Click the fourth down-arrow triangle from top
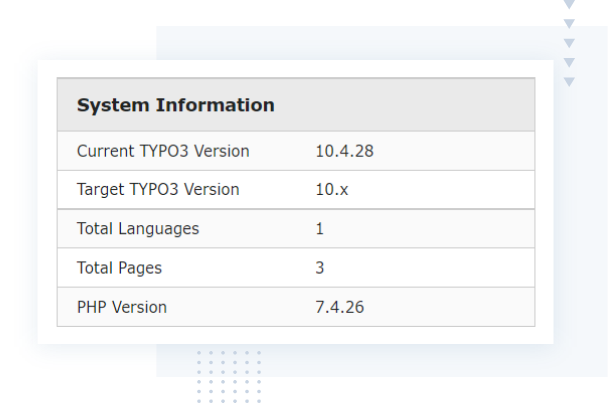Image resolution: width=608 pixels, height=403 pixels. 569,63
